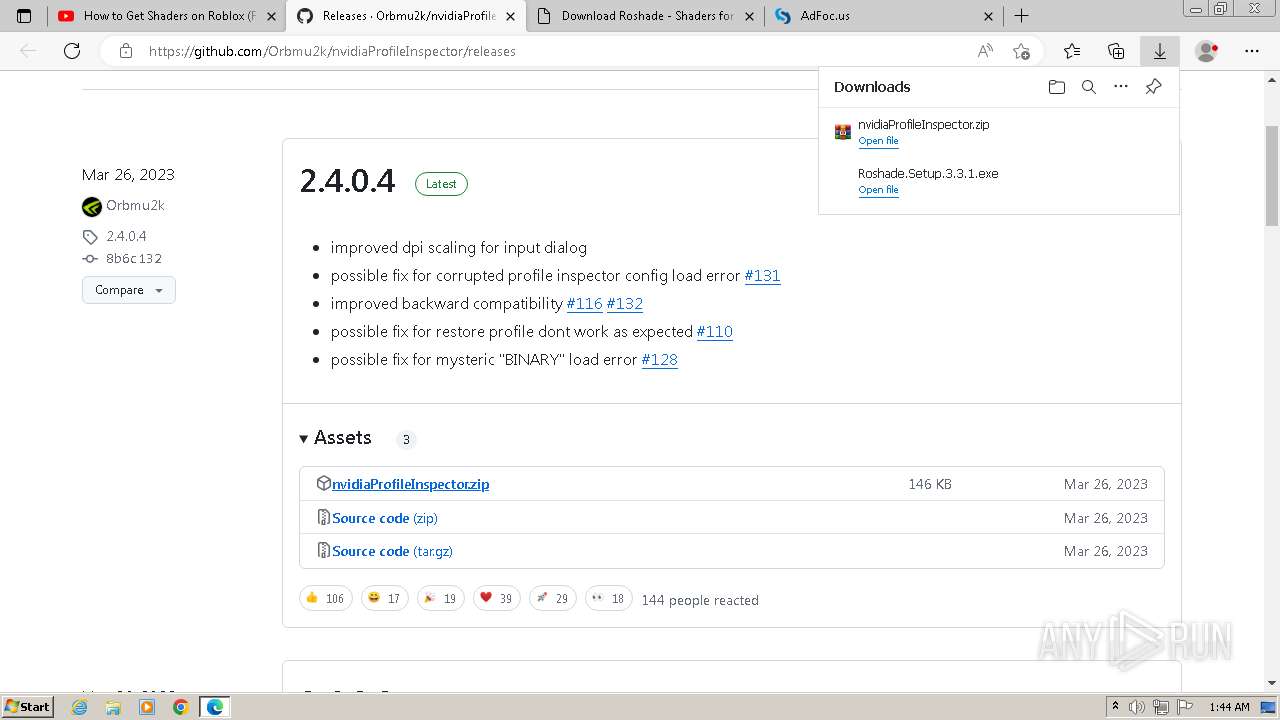Click the github.com address bar URL

[x=332, y=51]
